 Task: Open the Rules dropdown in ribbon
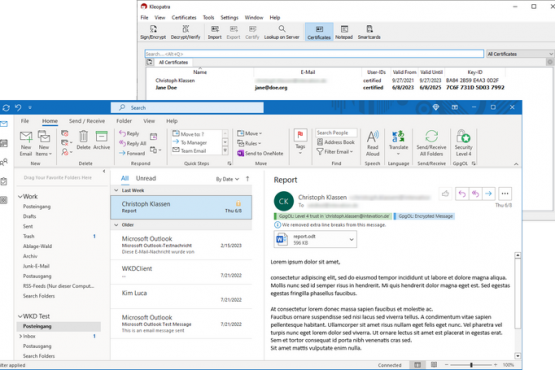249,143
